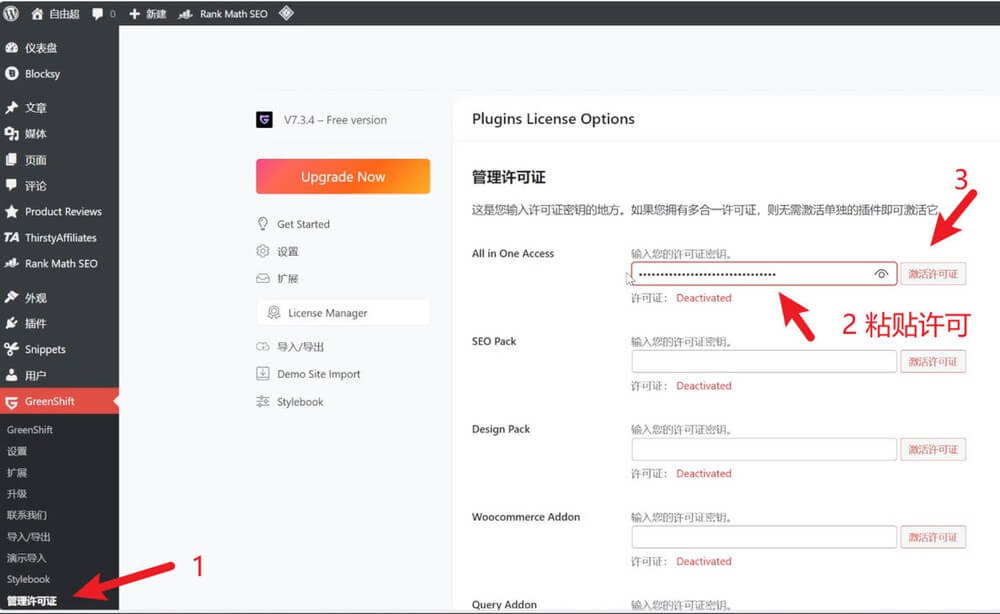Click the GreenShift version logo icon
Image resolution: width=1000 pixels, height=614 pixels.
[x=264, y=120]
